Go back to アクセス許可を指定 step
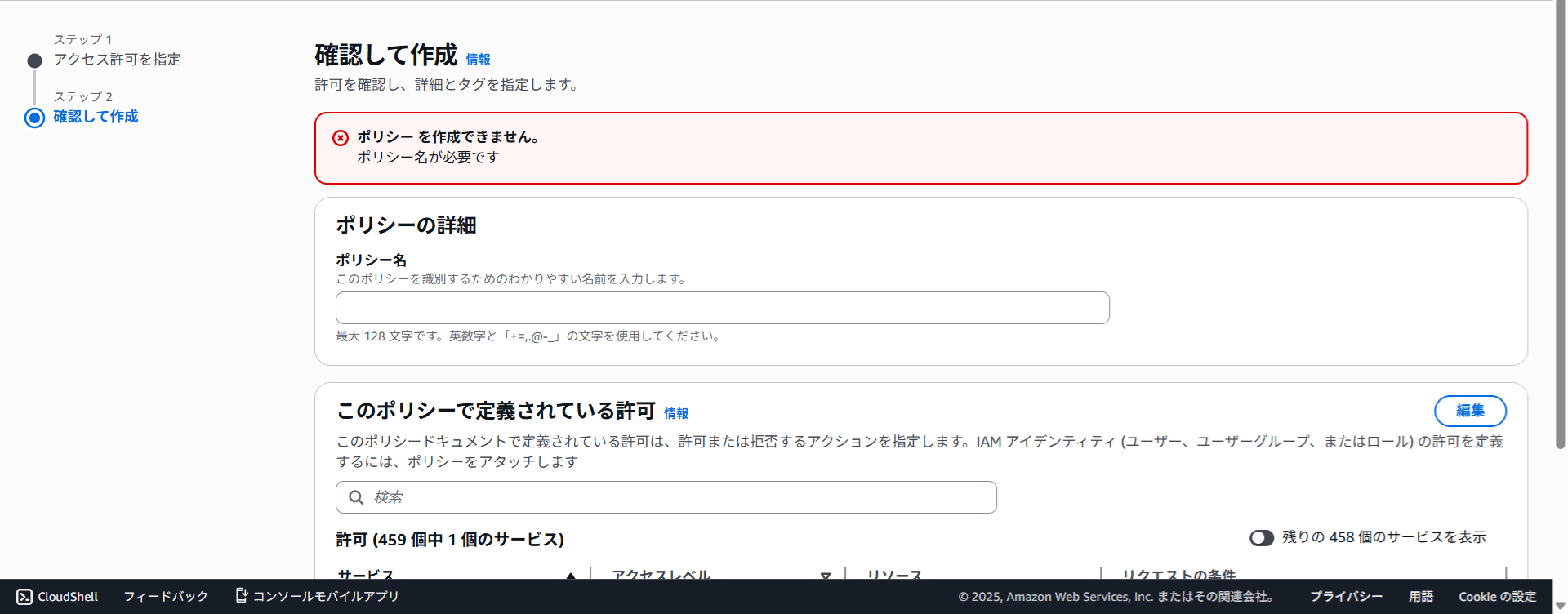This screenshot has width=1568, height=614. click(117, 60)
